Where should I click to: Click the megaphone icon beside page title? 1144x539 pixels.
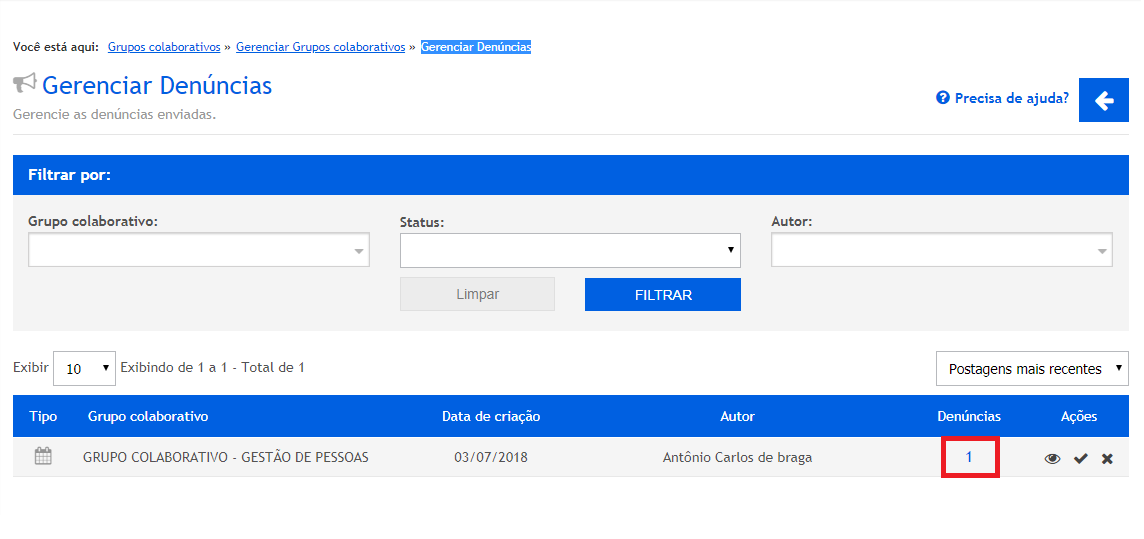pos(25,84)
